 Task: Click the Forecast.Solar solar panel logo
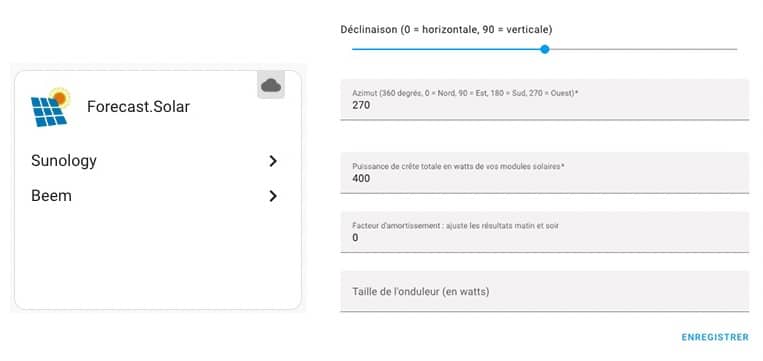51,108
